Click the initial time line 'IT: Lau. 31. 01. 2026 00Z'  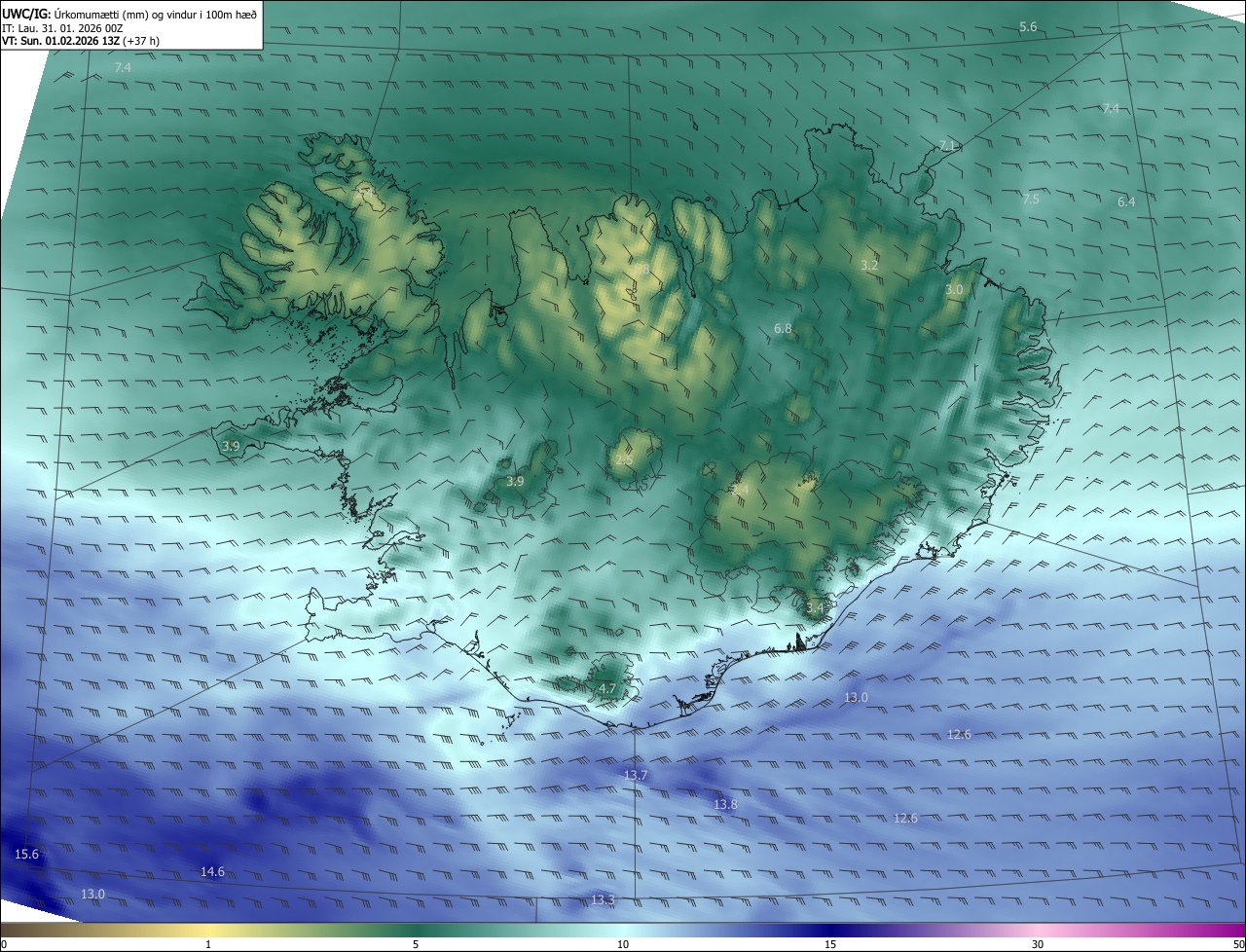(62, 28)
